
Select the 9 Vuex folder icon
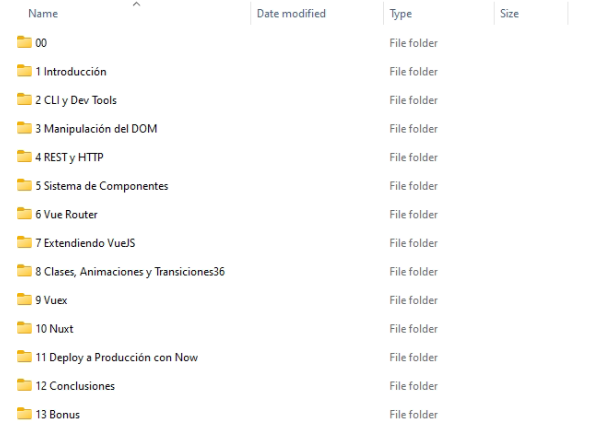click(x=24, y=300)
